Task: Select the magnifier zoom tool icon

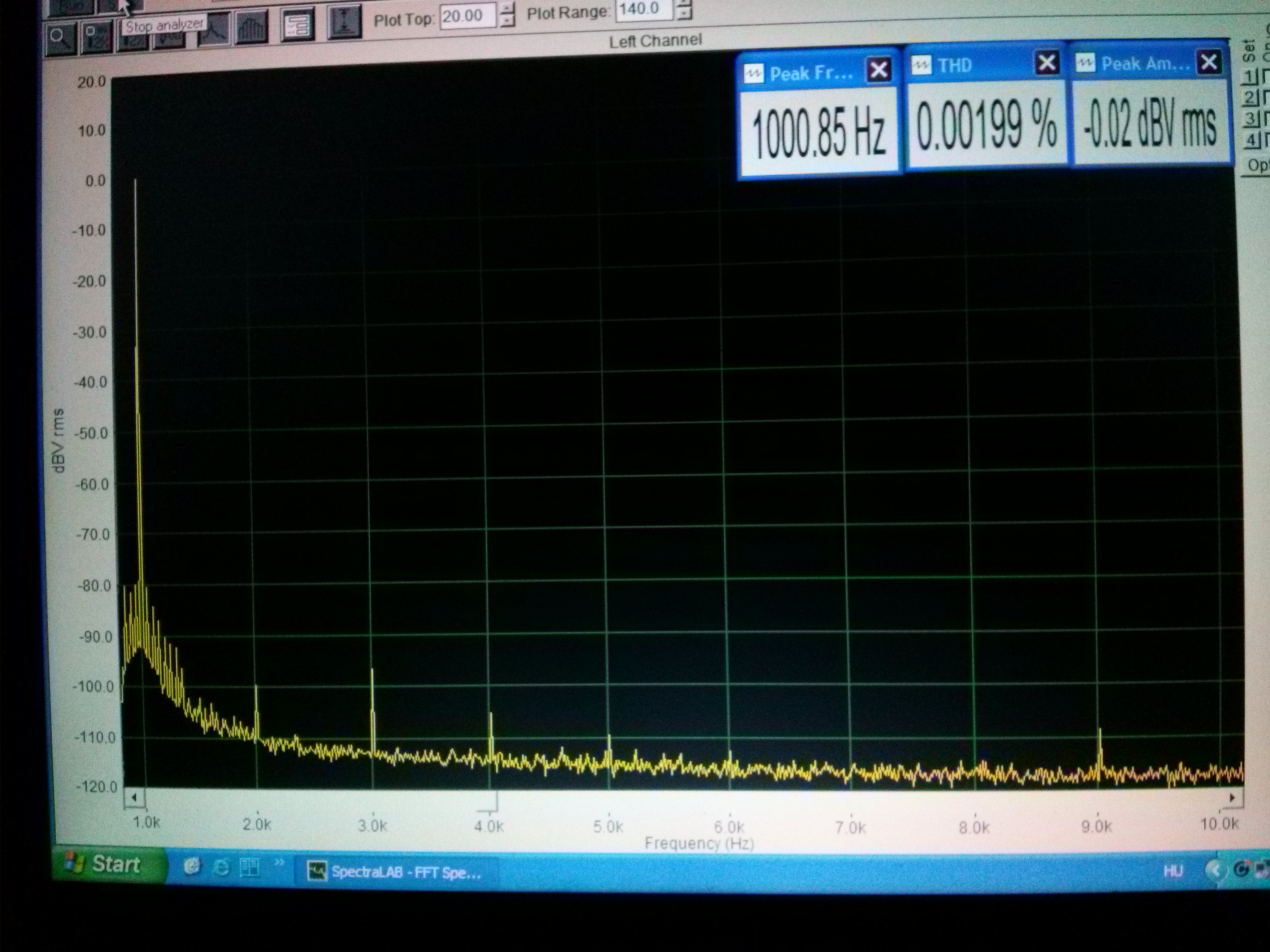Action: (x=60, y=38)
